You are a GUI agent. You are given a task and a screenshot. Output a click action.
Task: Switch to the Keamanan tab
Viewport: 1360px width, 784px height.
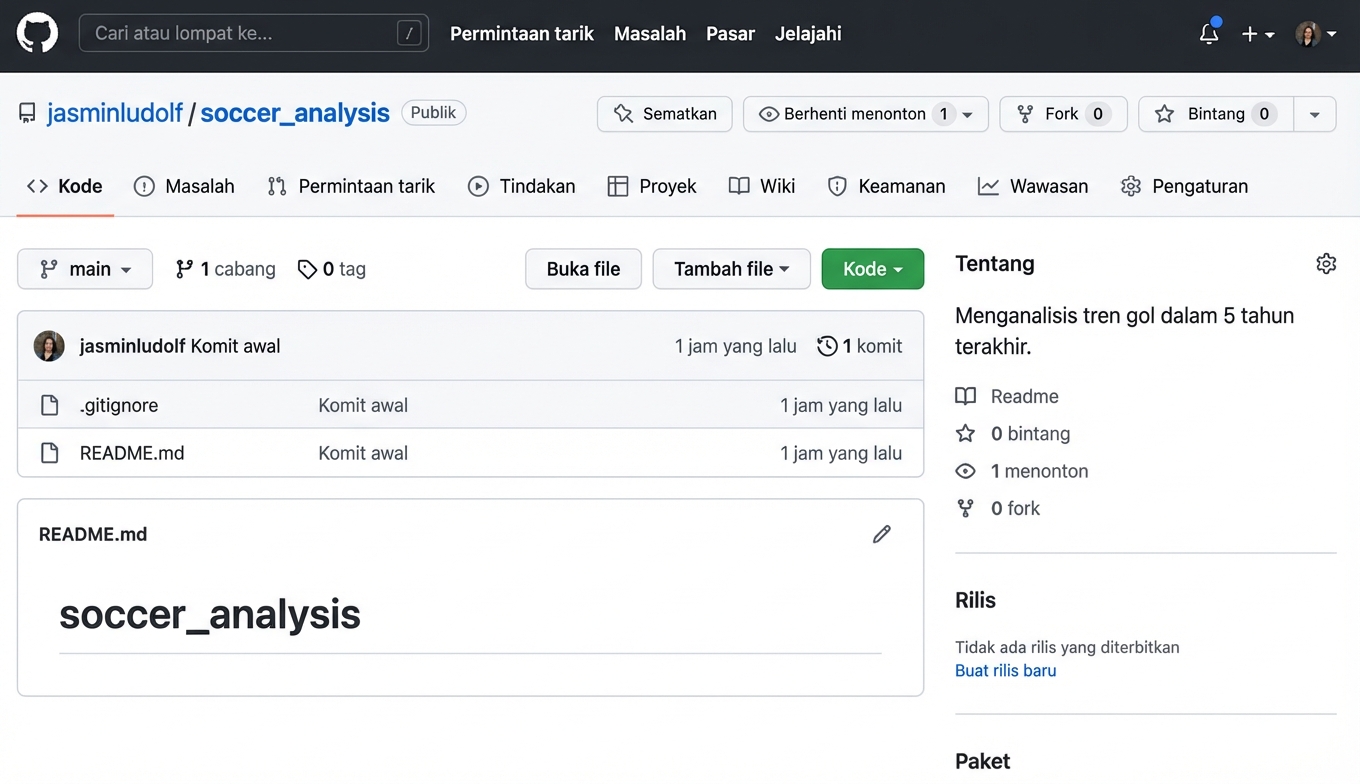886,186
